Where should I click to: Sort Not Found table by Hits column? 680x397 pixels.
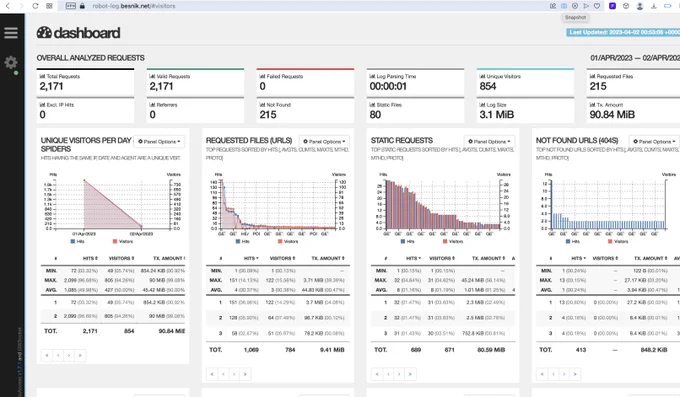578,258
